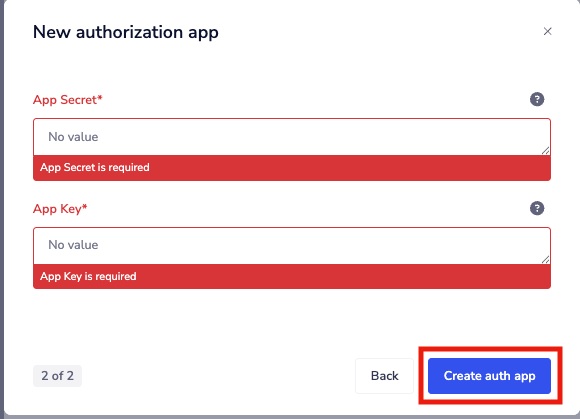The width and height of the screenshot is (580, 419).
Task: Click the App Key textarea resize handle
Action: 545,259
